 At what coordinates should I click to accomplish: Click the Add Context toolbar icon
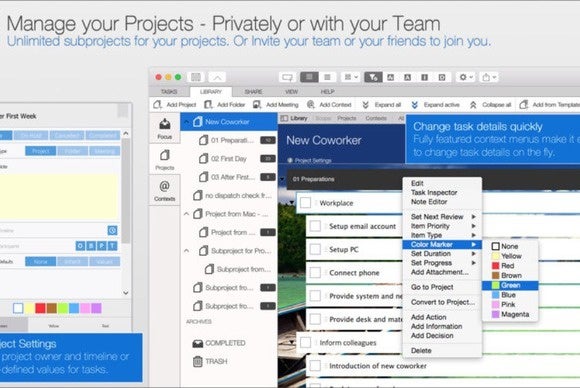311,105
